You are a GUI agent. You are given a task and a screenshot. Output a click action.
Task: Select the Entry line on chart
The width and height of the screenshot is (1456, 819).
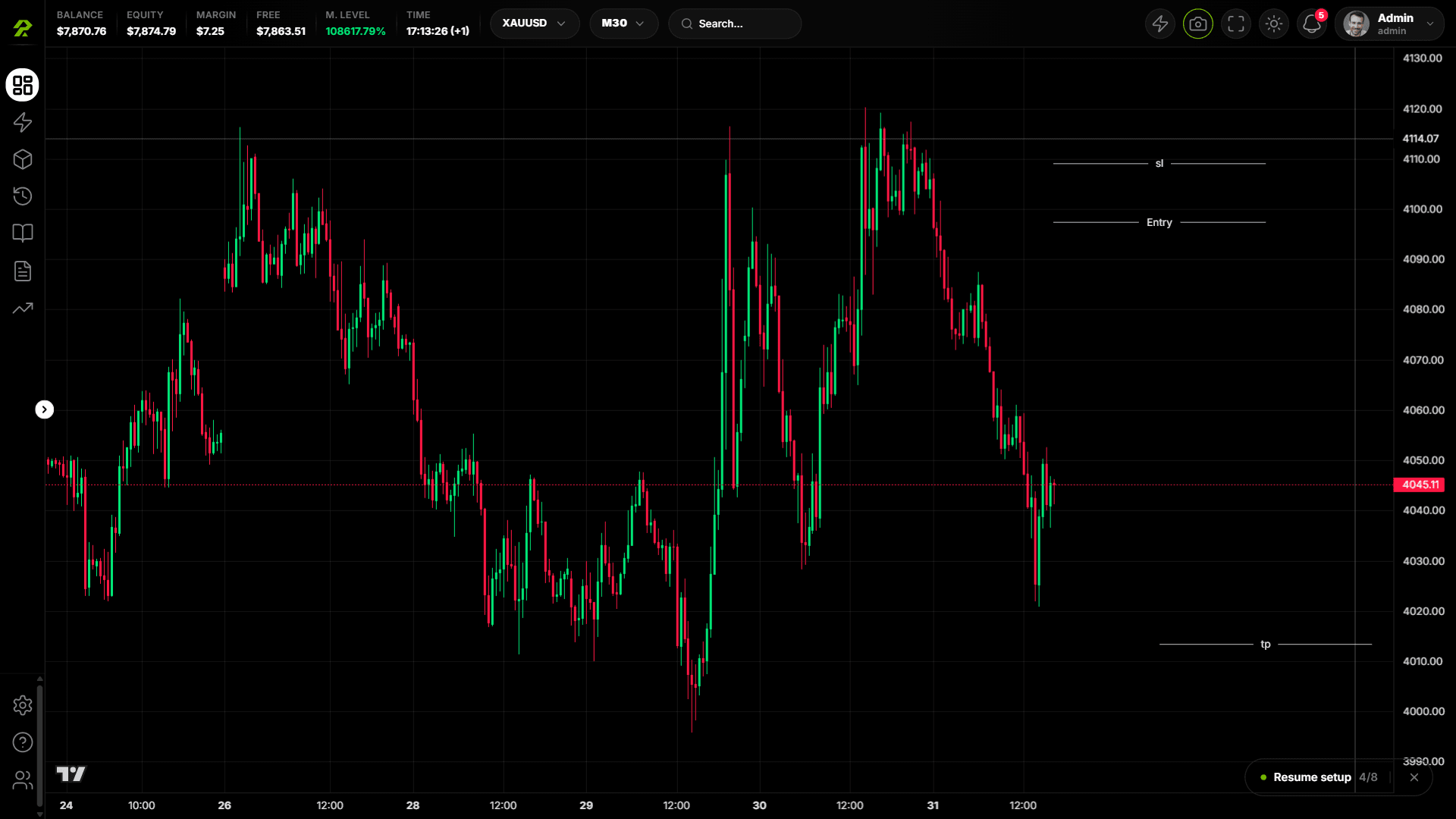click(1159, 222)
